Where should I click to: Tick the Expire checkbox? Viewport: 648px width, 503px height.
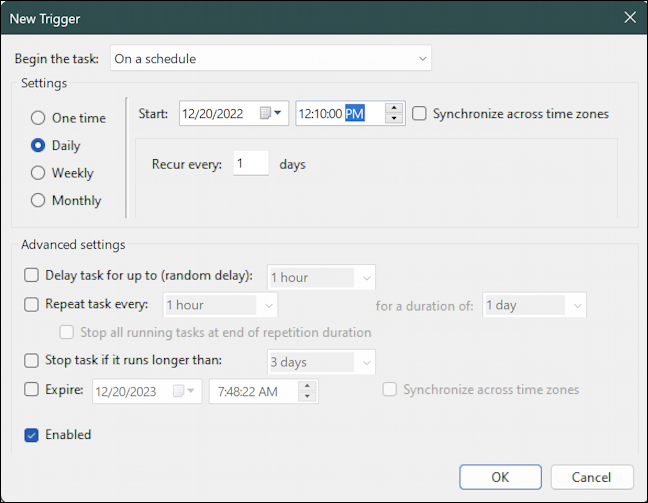(x=31, y=389)
